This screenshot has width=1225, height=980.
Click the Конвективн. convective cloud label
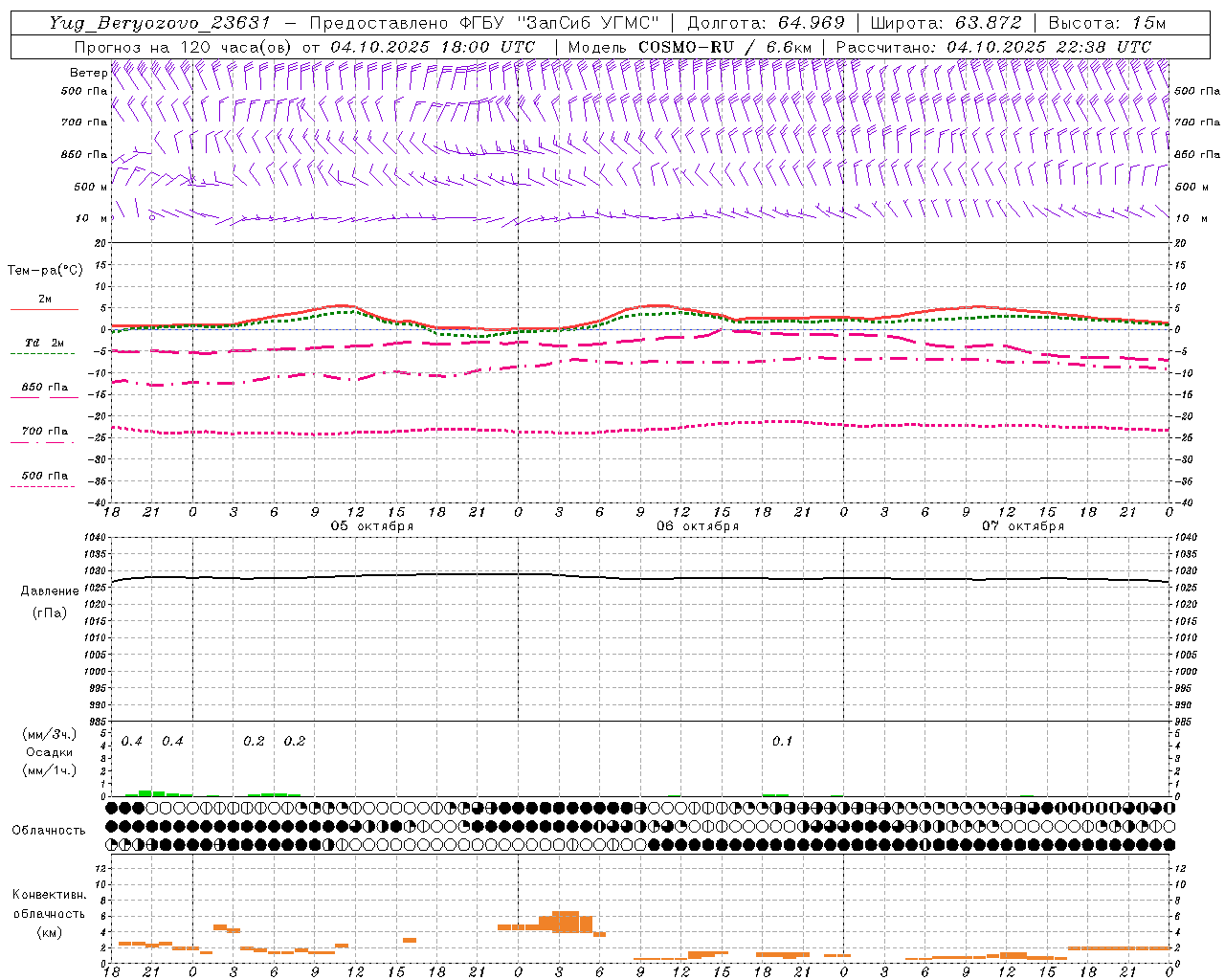(x=49, y=895)
